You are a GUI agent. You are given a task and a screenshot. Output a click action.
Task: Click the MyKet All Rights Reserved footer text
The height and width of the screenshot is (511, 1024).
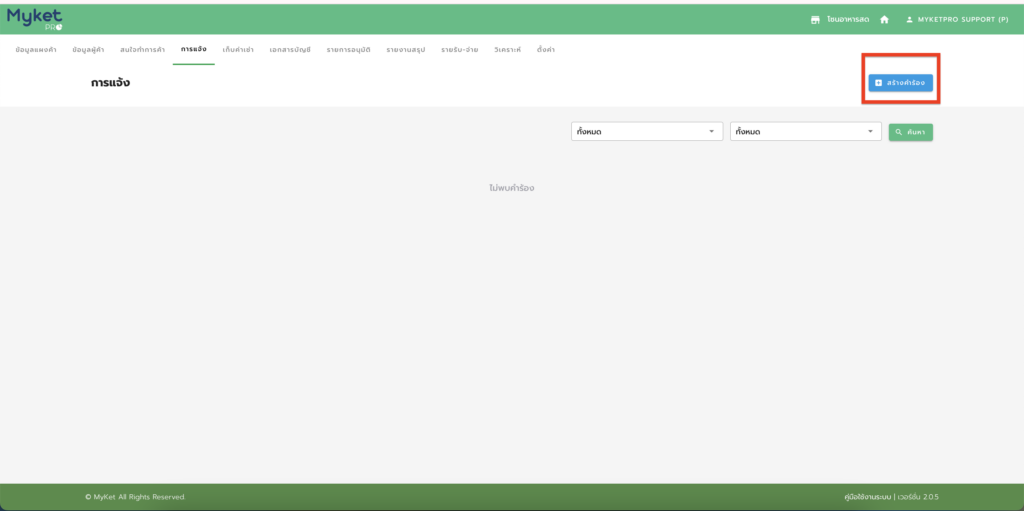tap(135, 497)
